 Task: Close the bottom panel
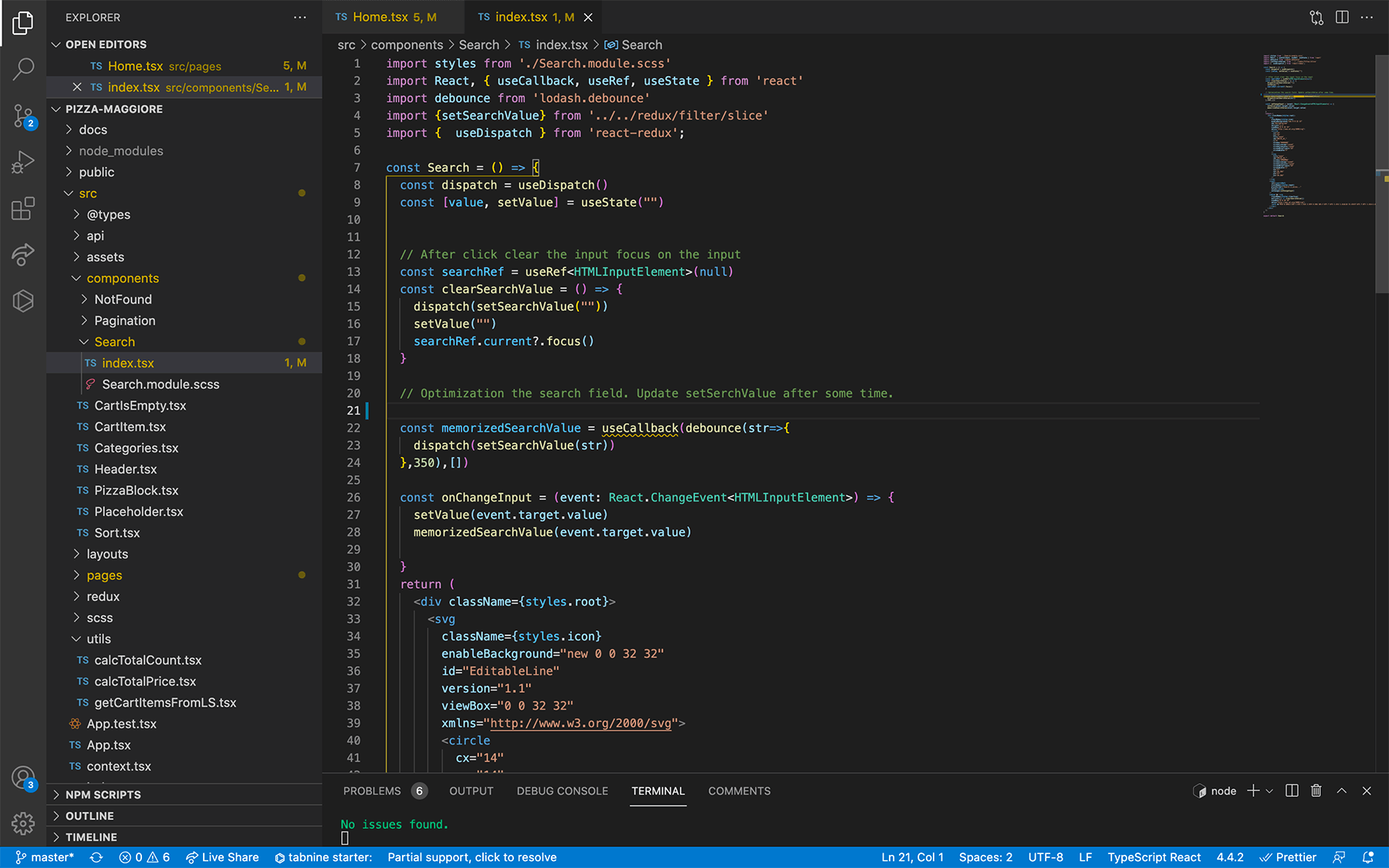tap(1367, 791)
